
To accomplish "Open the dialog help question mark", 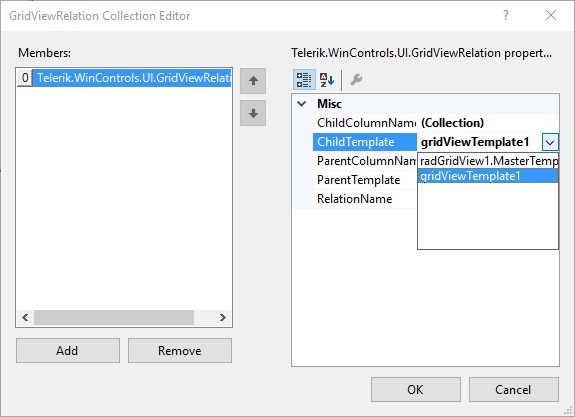I will 506,15.
